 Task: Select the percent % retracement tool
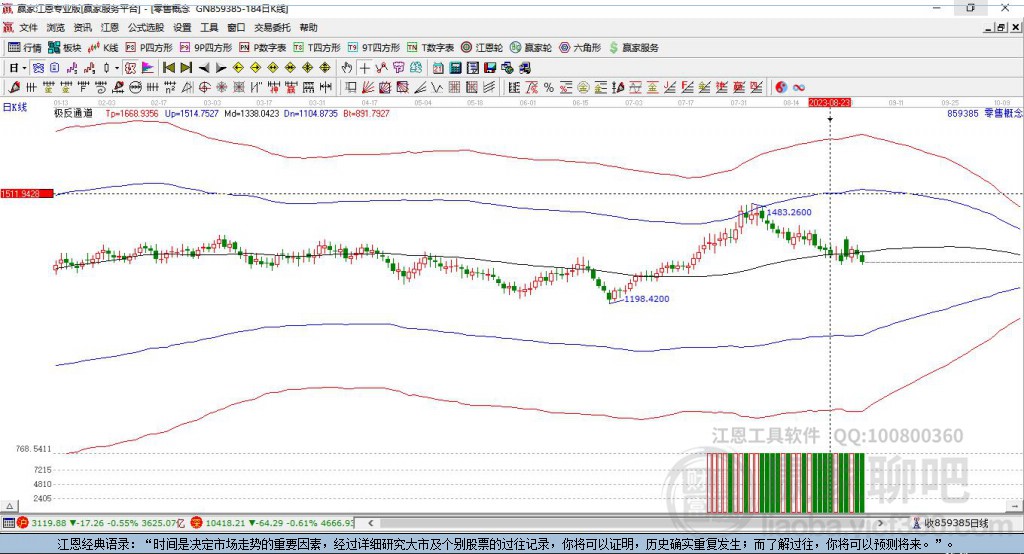549,88
